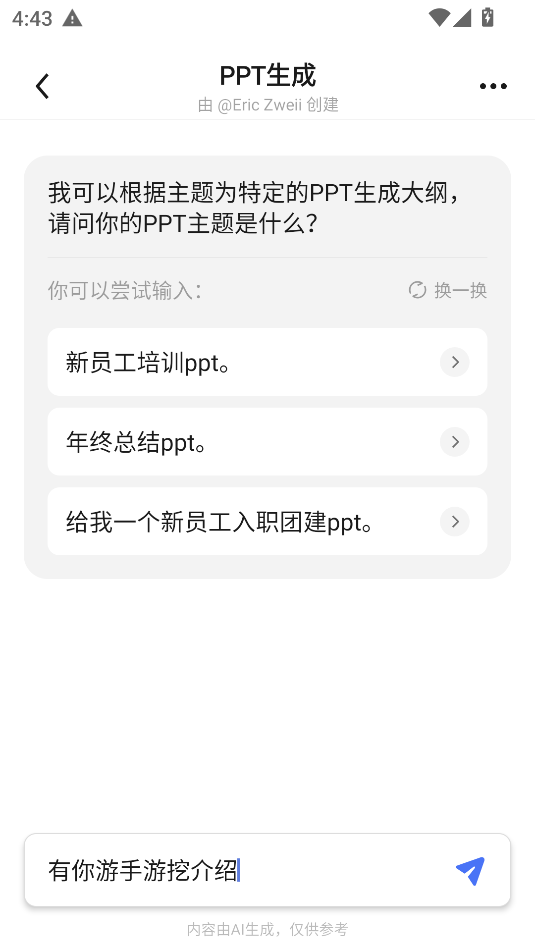Viewport: 535px width, 951px height.
Task: Tap the PPT生成 title header
Action: click(268, 76)
